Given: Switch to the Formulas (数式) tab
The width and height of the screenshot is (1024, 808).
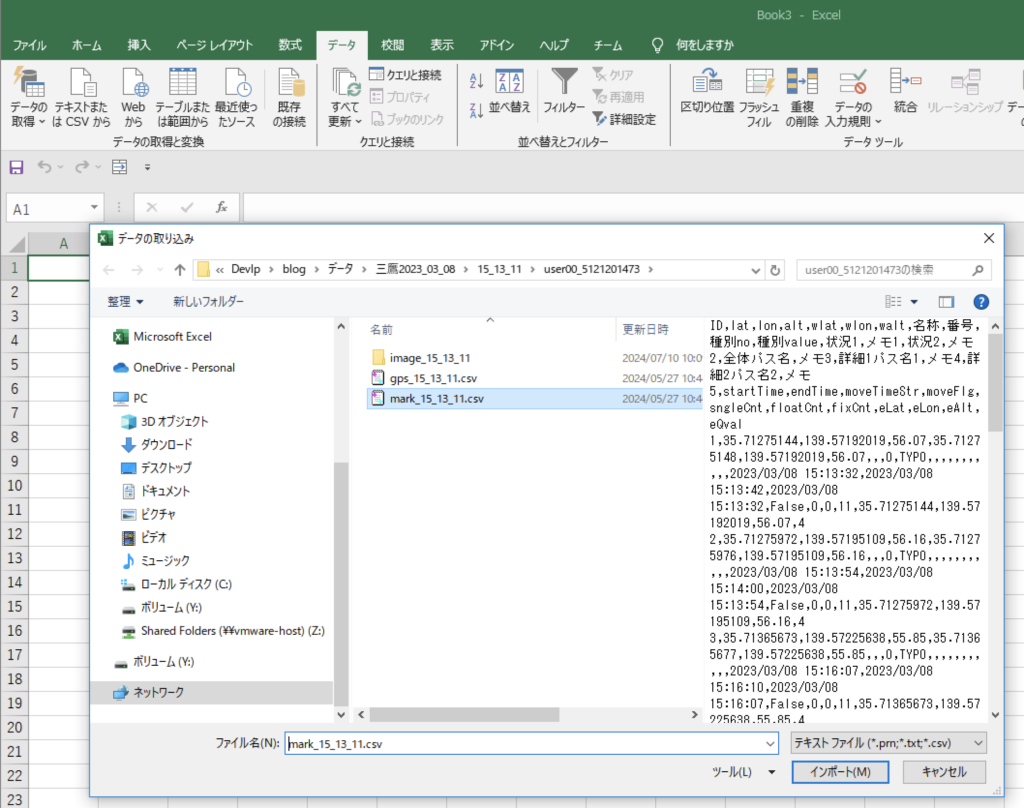Looking at the screenshot, I should (290, 45).
